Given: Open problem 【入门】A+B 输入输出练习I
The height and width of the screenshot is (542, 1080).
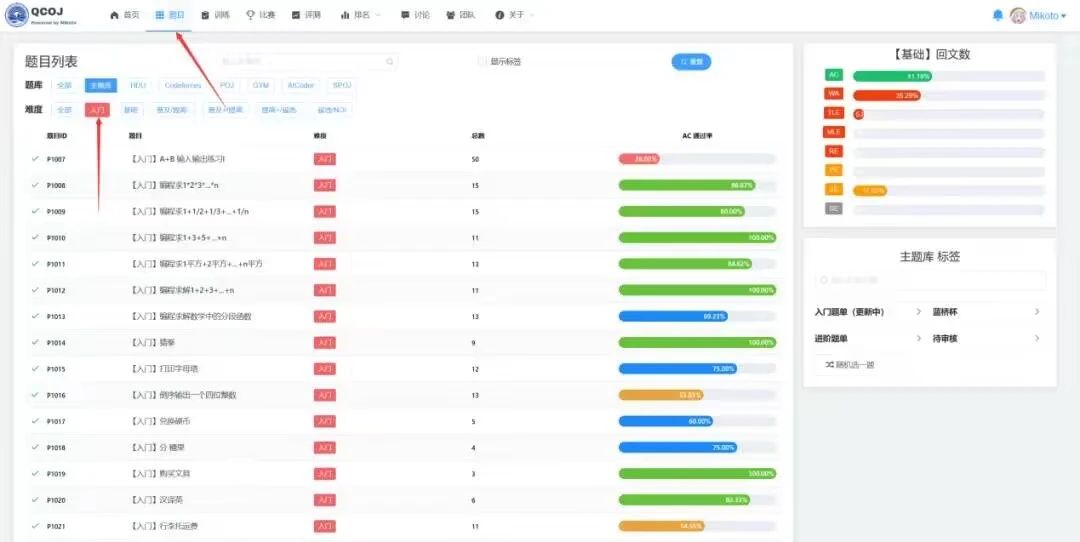Looking at the screenshot, I should [x=178, y=159].
